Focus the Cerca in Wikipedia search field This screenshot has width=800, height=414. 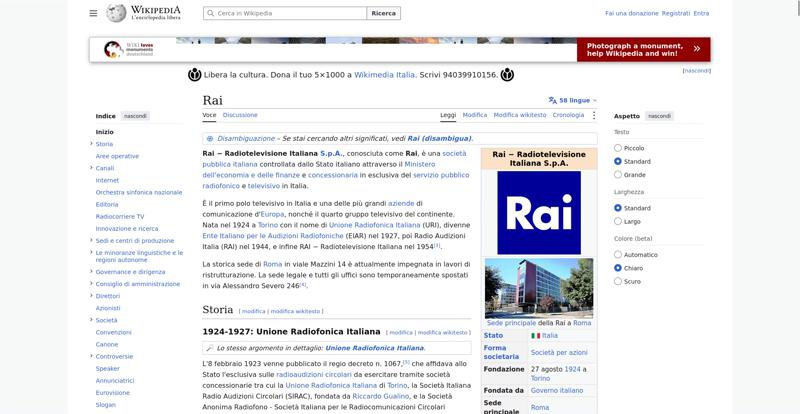[285, 13]
